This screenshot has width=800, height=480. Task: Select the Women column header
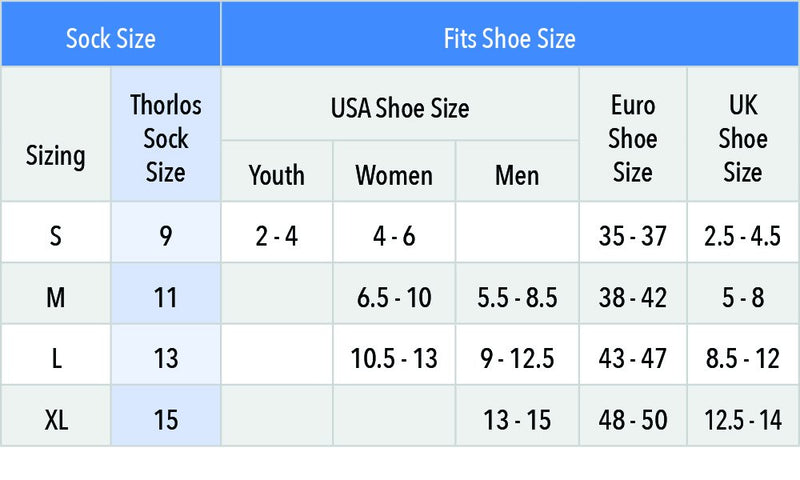394,171
